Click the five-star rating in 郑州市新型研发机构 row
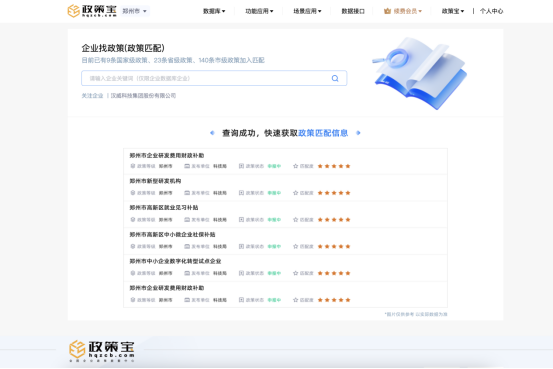The width and height of the screenshot is (553, 369). point(334,193)
